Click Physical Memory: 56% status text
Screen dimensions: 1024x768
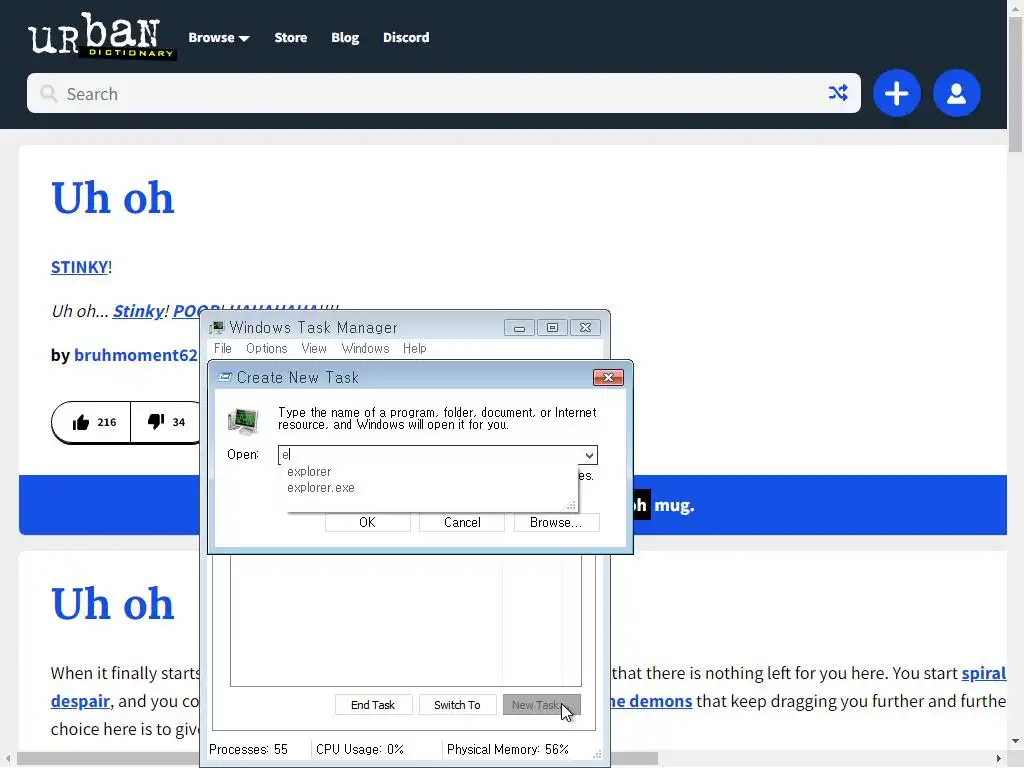click(507, 749)
